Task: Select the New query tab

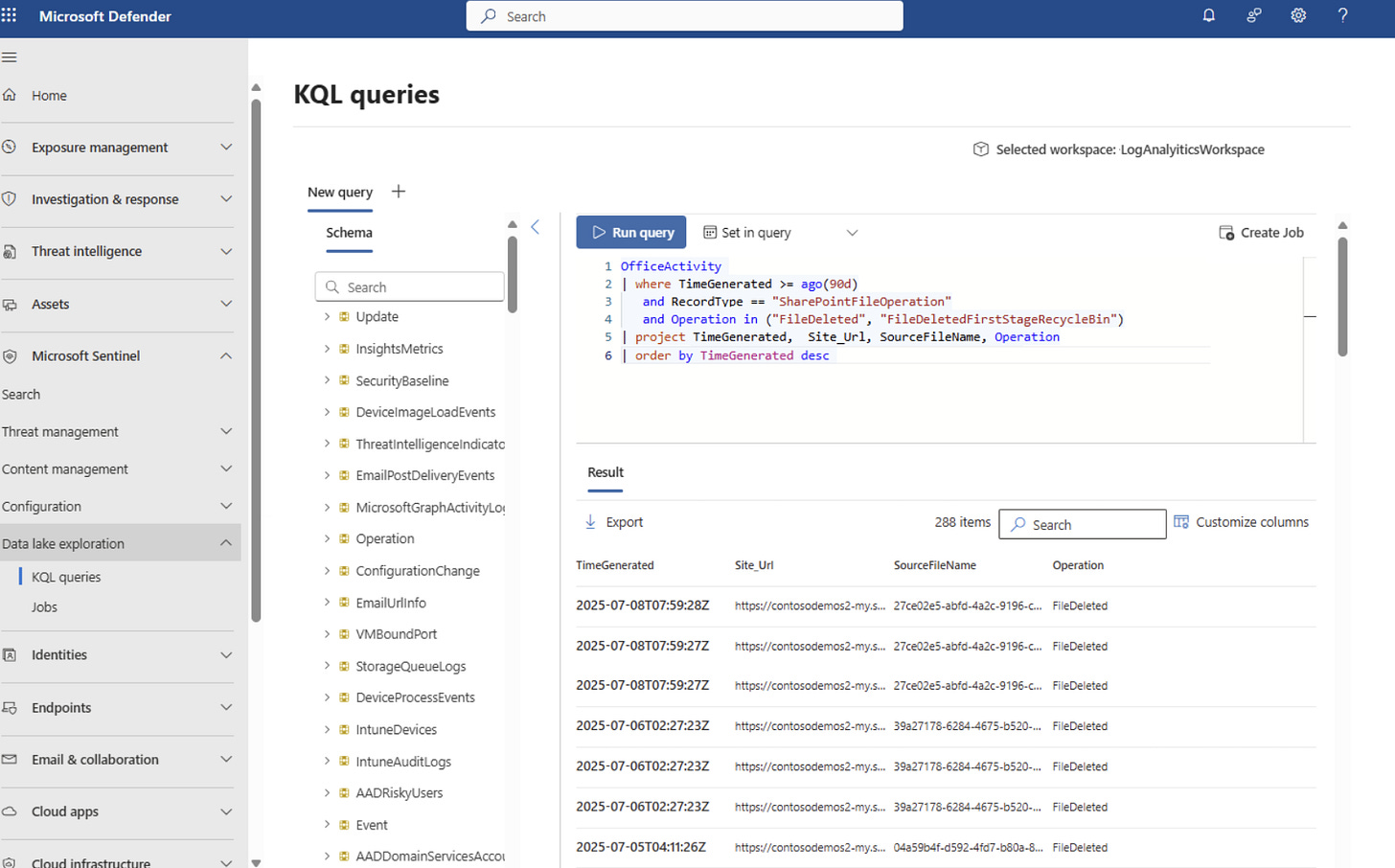Action: tap(340, 193)
